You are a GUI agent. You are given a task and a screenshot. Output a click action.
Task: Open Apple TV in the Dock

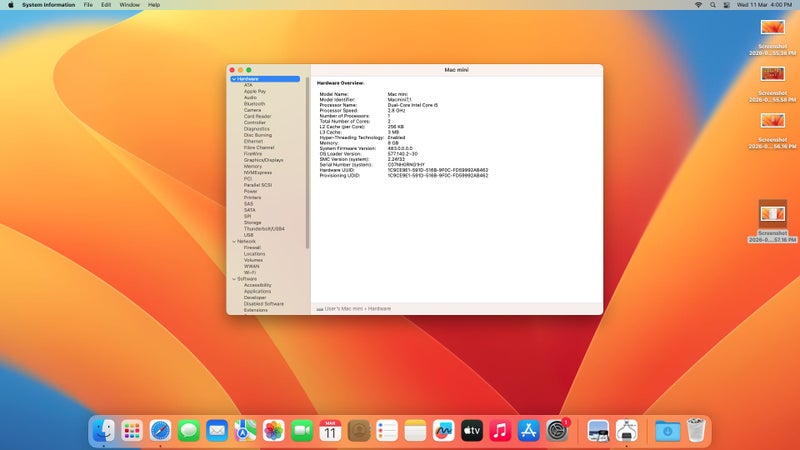(472, 431)
